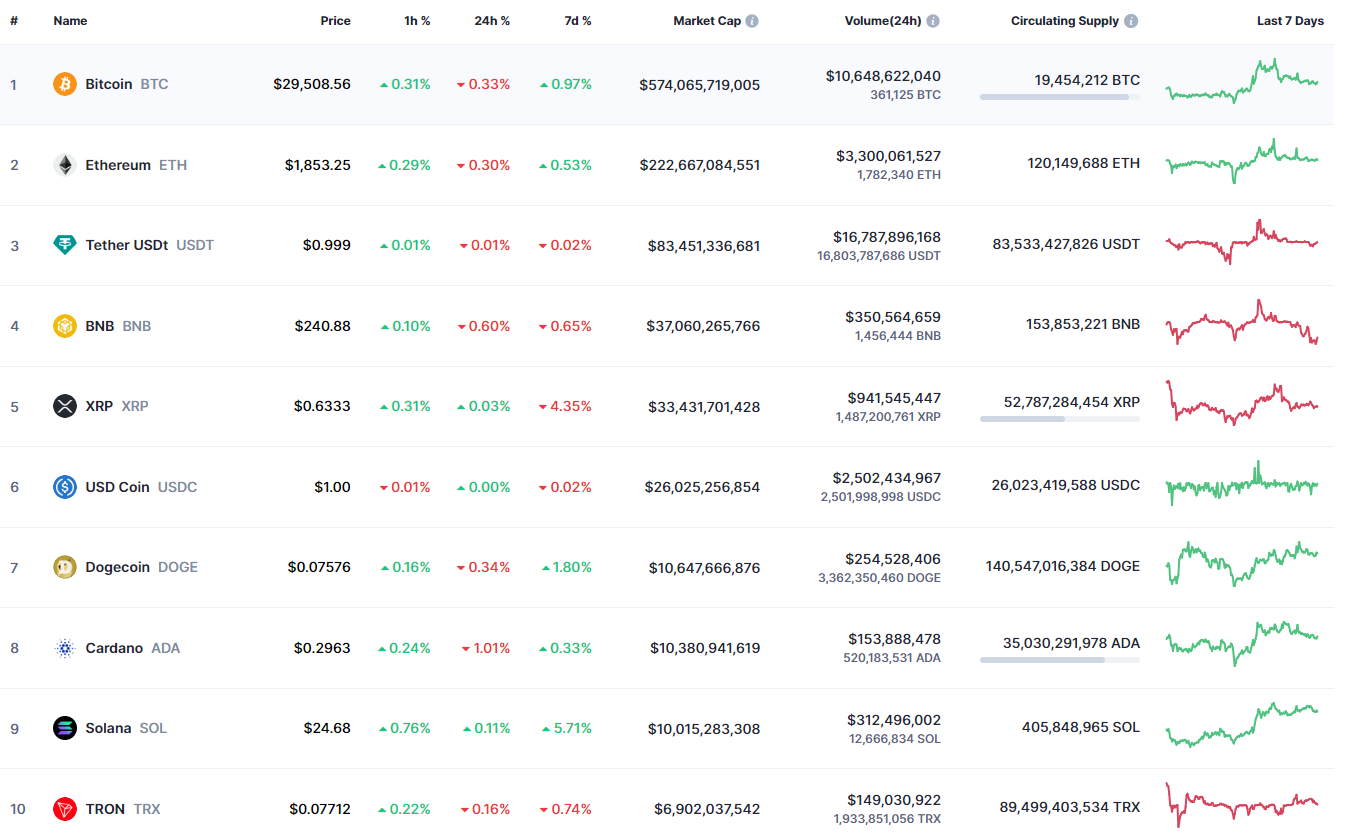
Task: Click the BNB token icon
Action: (x=65, y=325)
